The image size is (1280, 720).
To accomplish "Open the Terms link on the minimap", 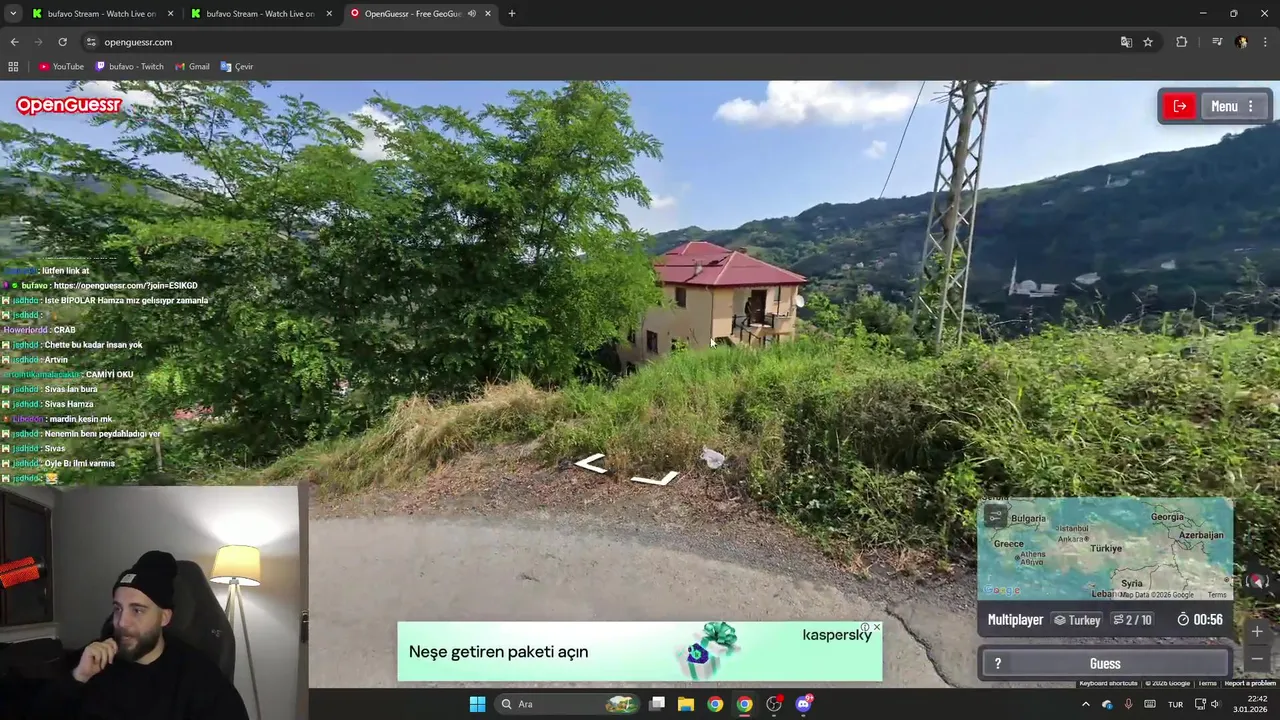I will [x=1217, y=595].
